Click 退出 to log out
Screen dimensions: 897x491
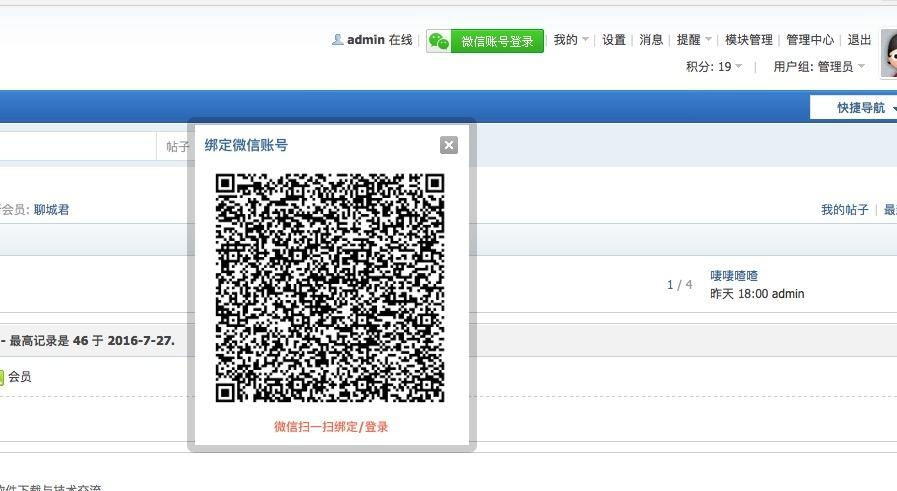tap(859, 39)
